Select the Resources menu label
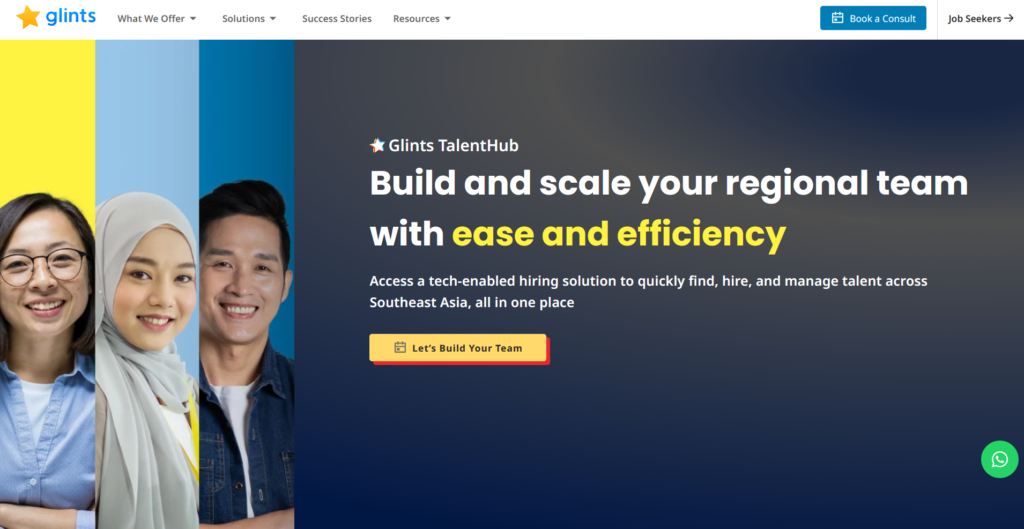Image resolution: width=1024 pixels, height=529 pixels. [x=416, y=19]
